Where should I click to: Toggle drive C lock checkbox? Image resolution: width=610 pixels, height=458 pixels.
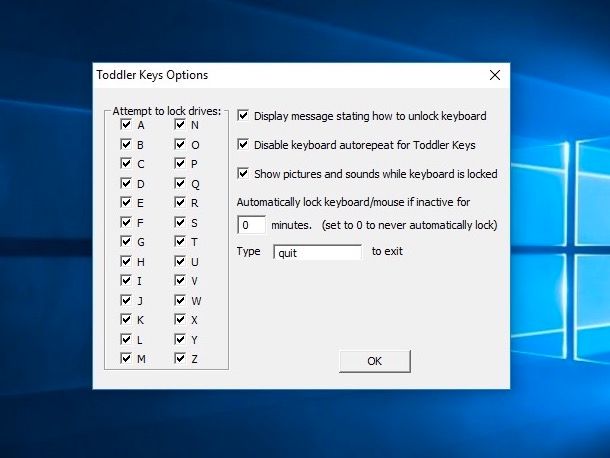pyautogui.click(x=126, y=163)
